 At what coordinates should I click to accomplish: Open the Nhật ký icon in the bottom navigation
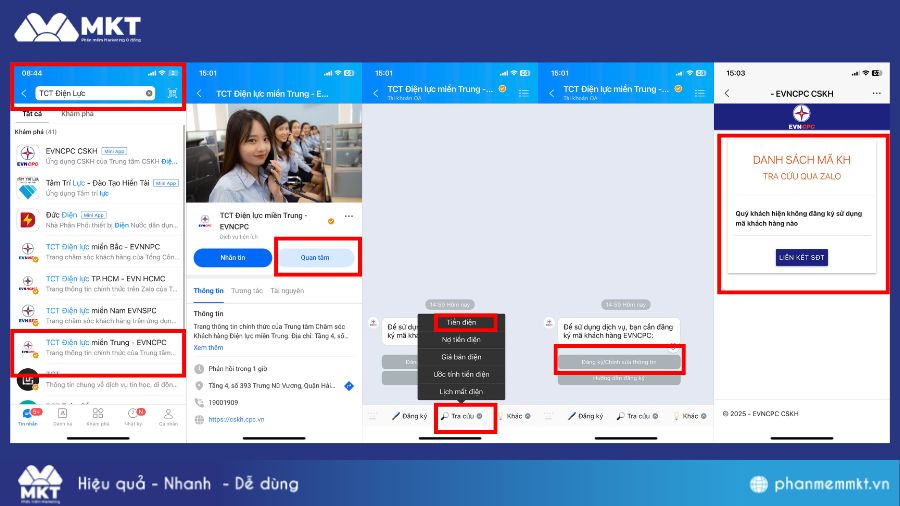pos(134,417)
